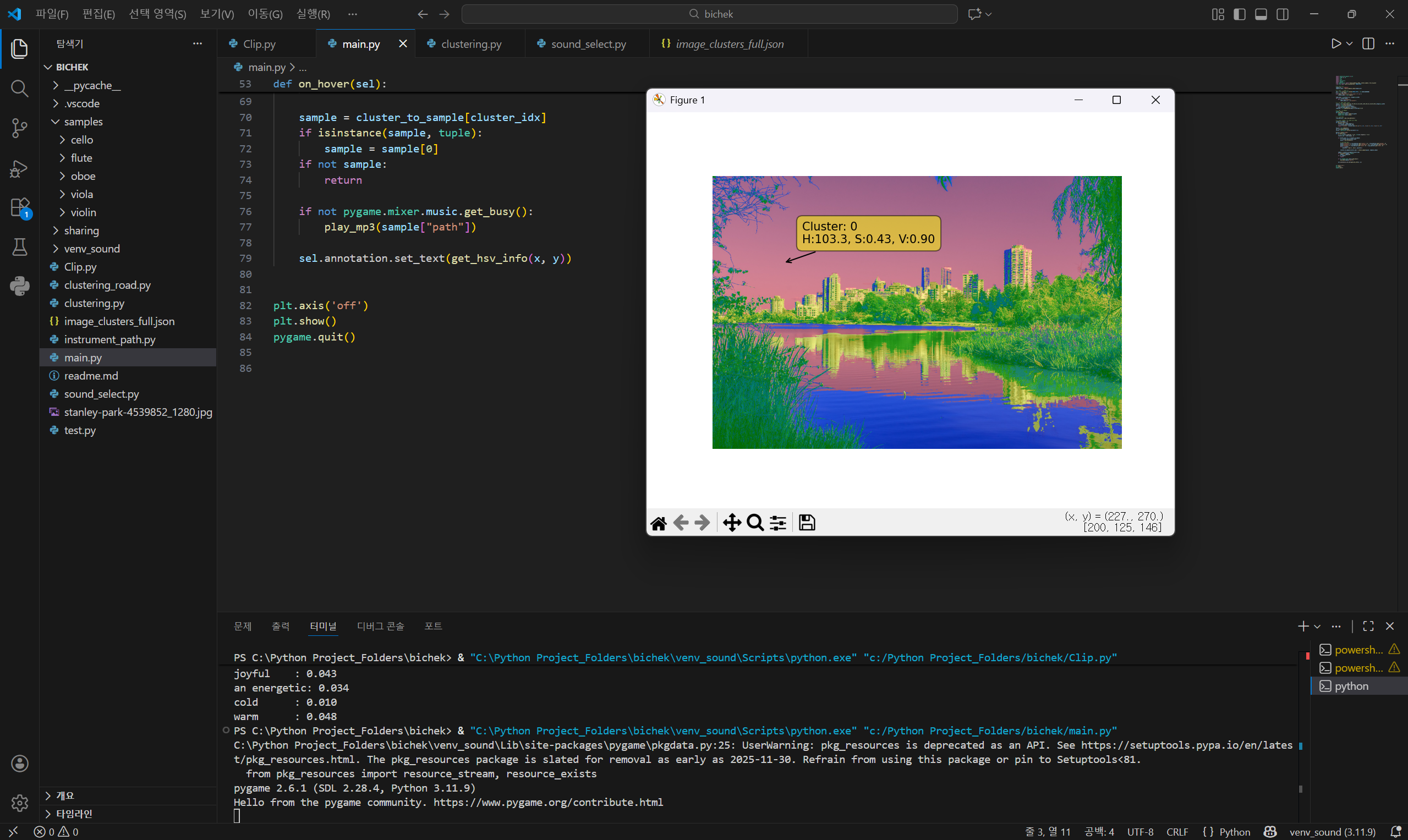
Task: Click the matplotlib Save figure icon
Action: pos(807,523)
